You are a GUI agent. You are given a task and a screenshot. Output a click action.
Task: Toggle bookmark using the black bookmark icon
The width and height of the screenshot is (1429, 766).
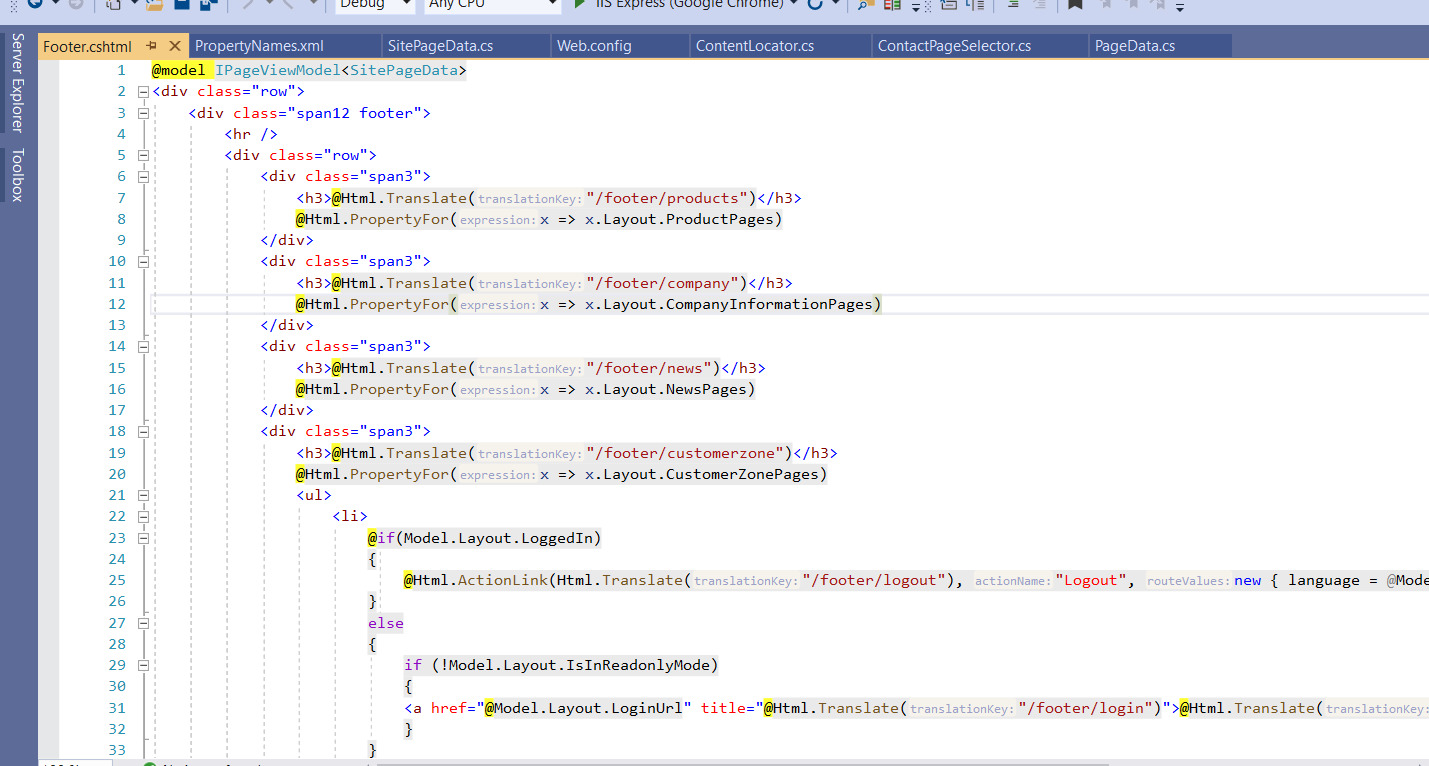tap(1075, 5)
